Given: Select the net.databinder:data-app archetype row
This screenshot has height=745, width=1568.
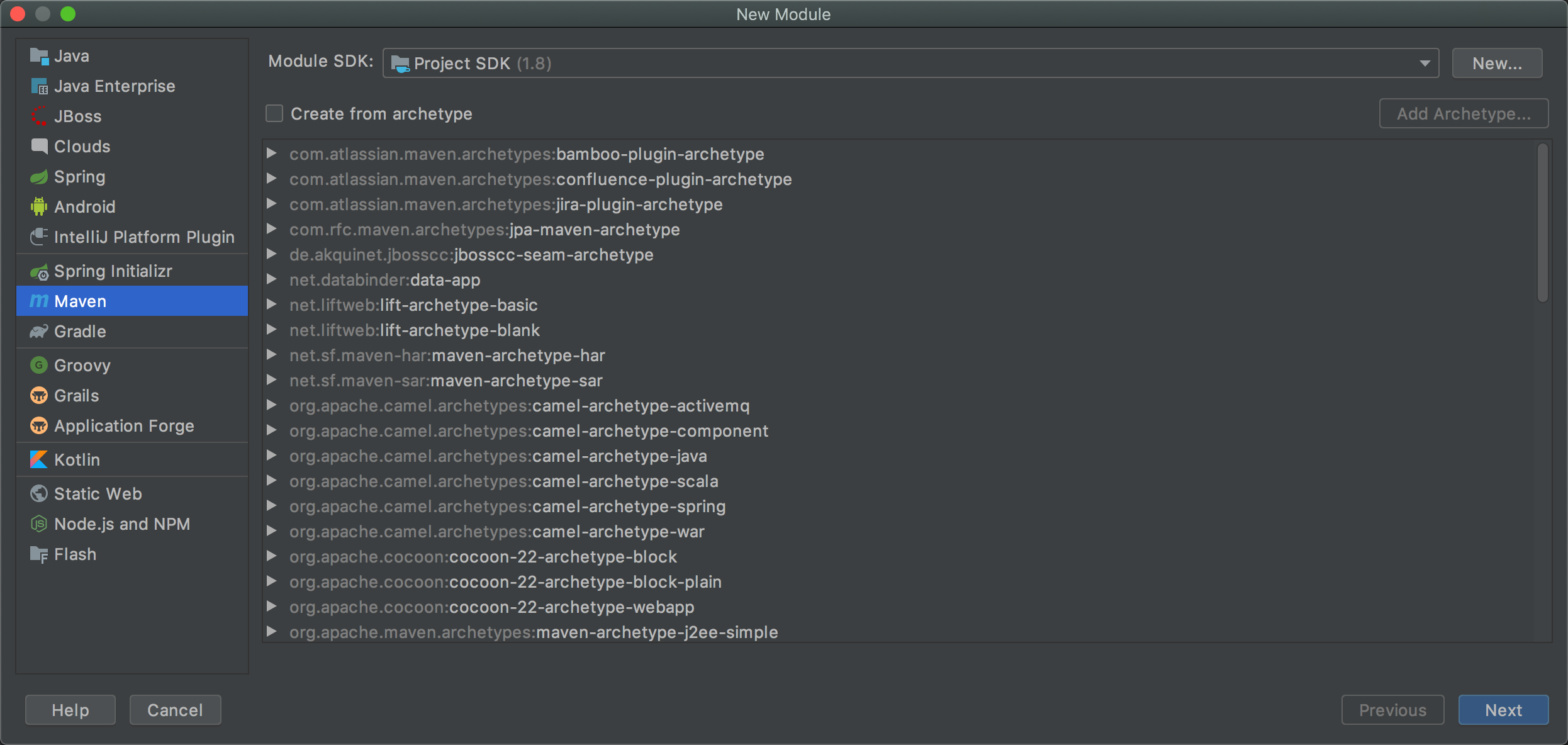Looking at the screenshot, I should (x=384, y=280).
